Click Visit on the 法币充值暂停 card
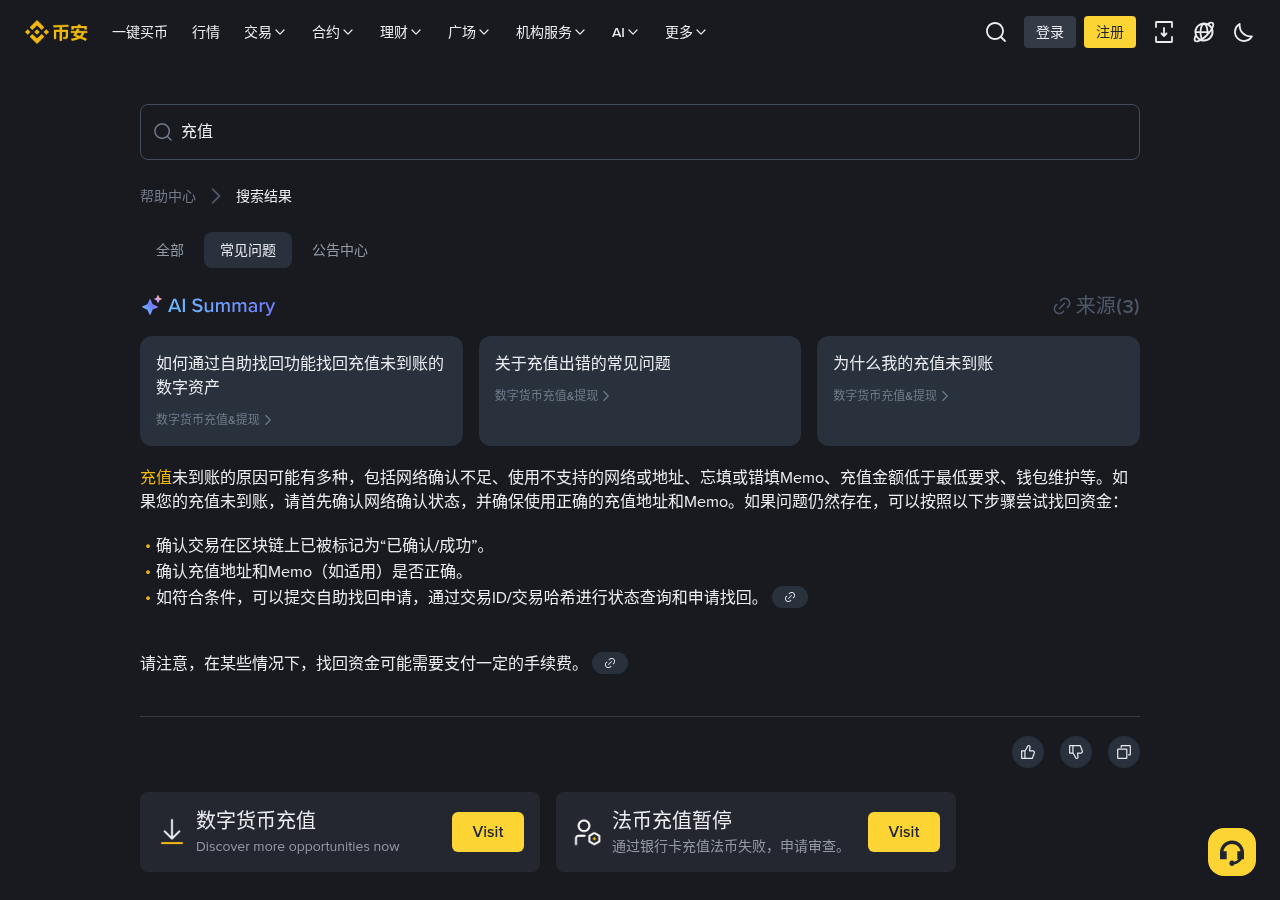 click(x=904, y=832)
